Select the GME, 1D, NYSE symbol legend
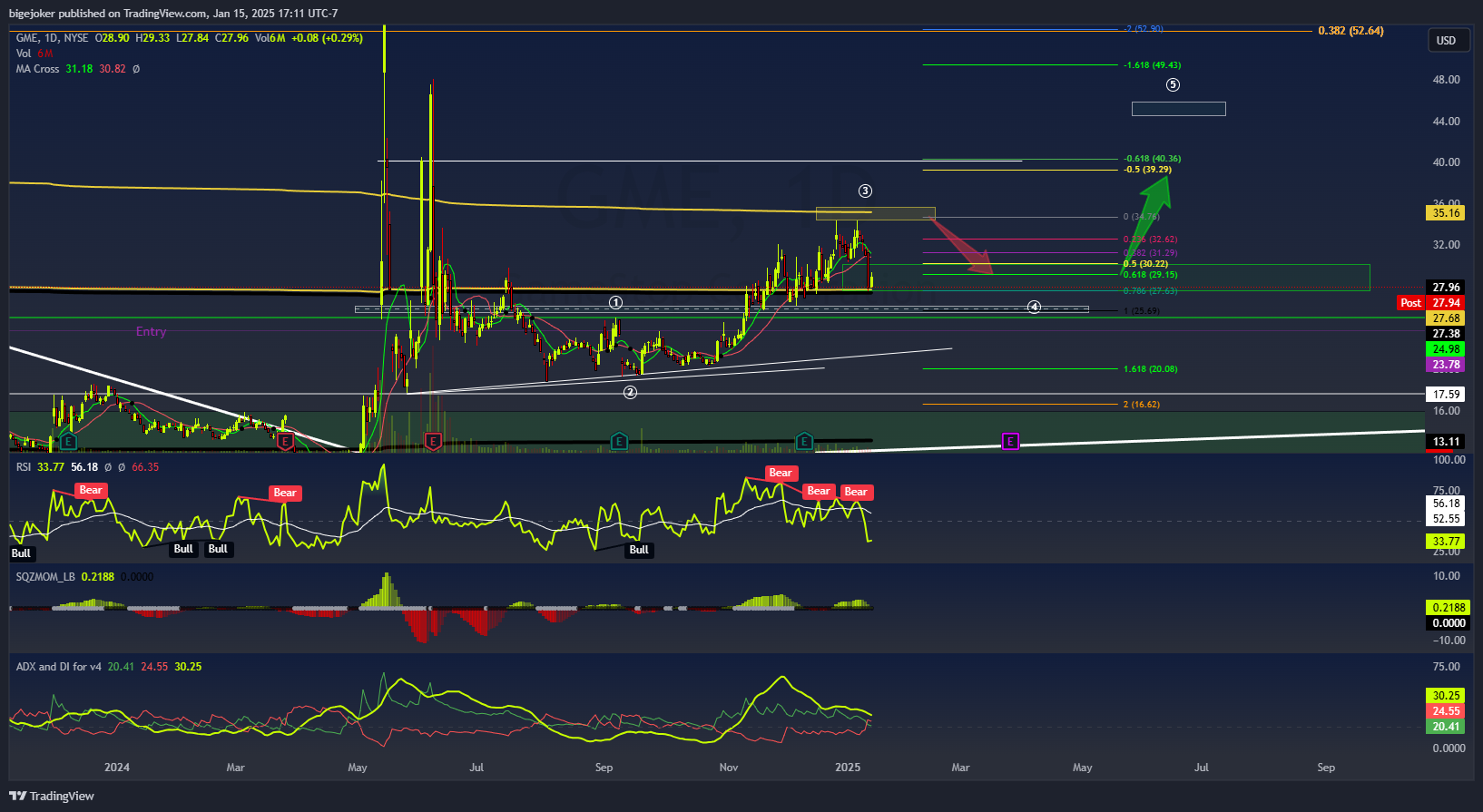This screenshot has width=1483, height=812. [x=53, y=38]
